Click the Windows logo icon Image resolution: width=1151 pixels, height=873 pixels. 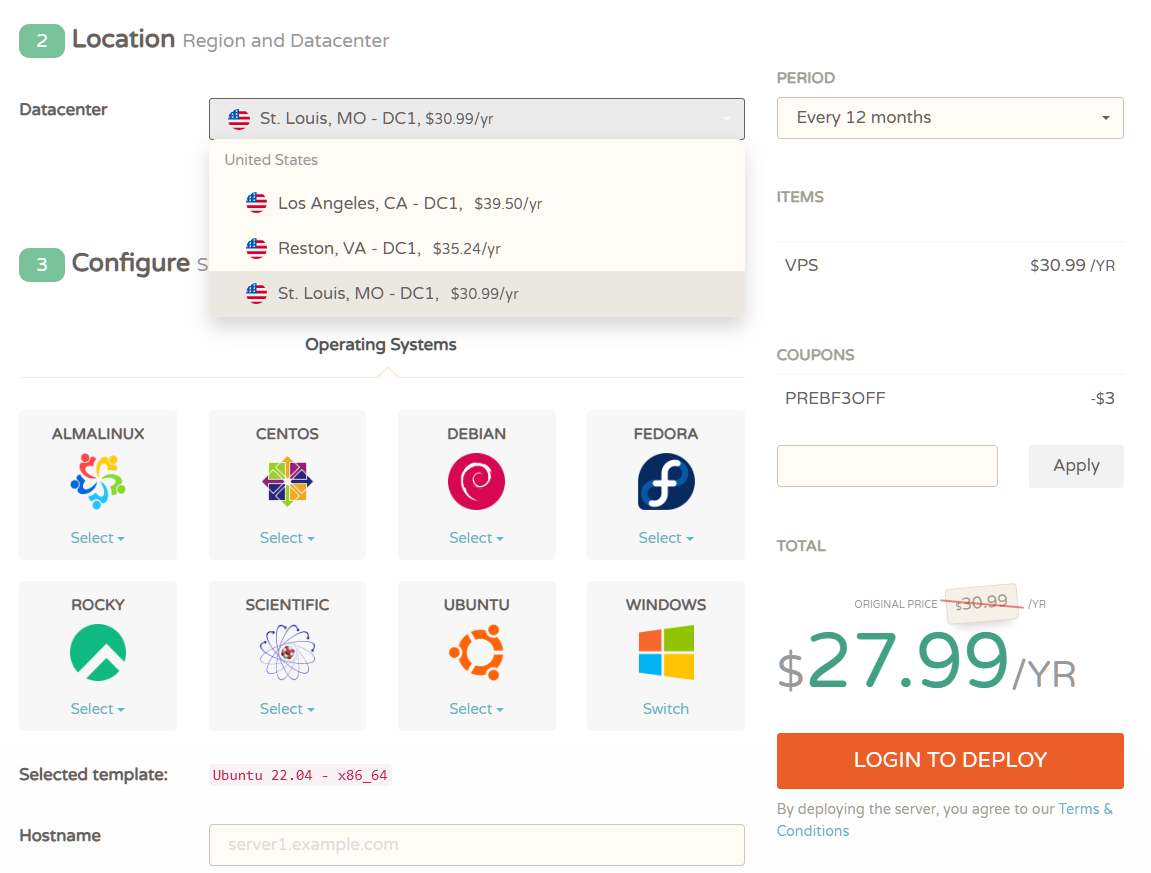[665, 652]
